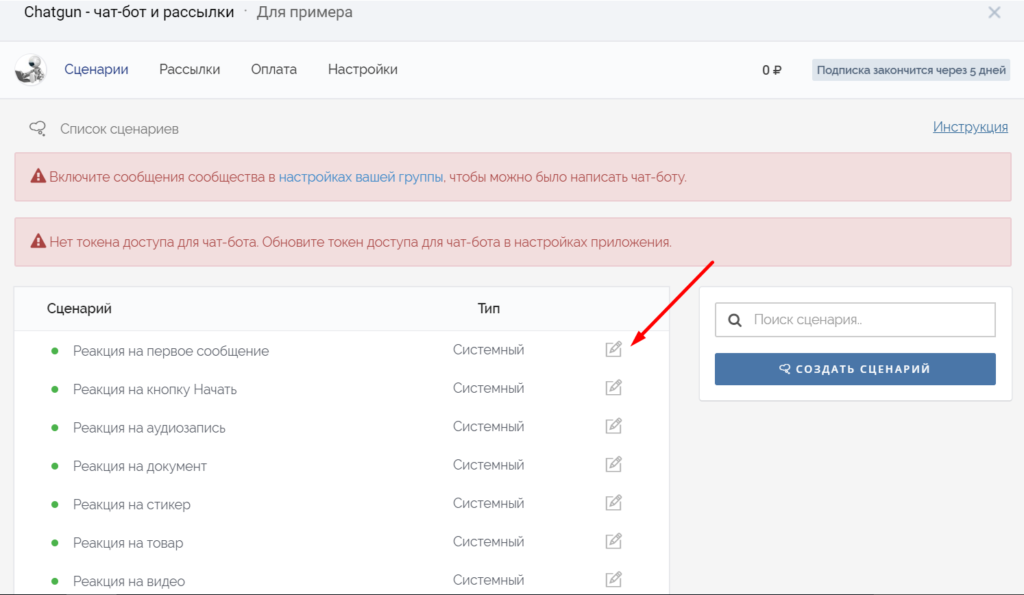Click green status dot for "Реакция на стикер"

point(55,504)
